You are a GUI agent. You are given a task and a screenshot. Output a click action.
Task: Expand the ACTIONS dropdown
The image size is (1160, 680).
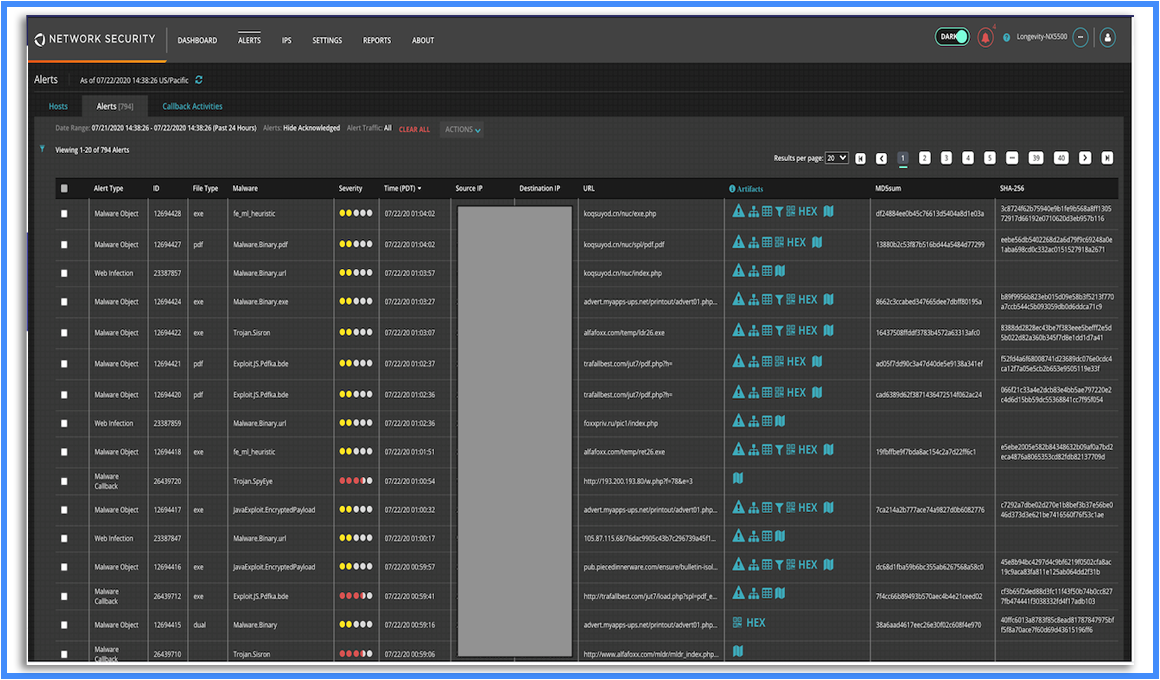tap(462, 130)
